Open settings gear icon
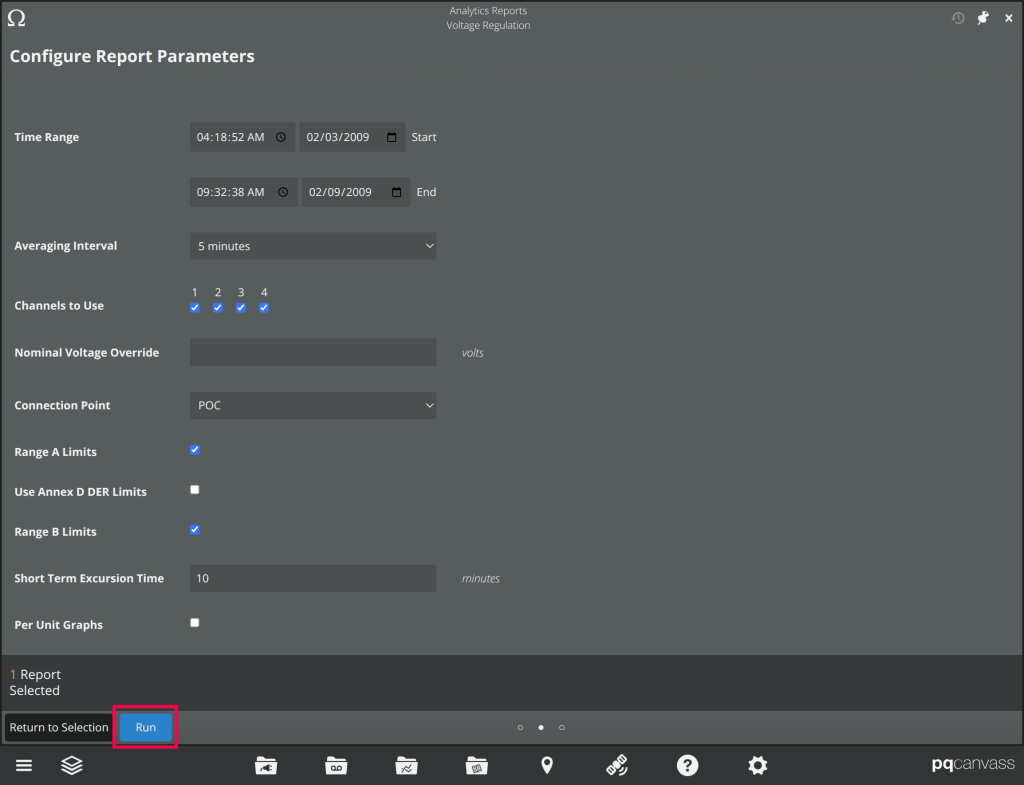1024x785 pixels. 758,766
